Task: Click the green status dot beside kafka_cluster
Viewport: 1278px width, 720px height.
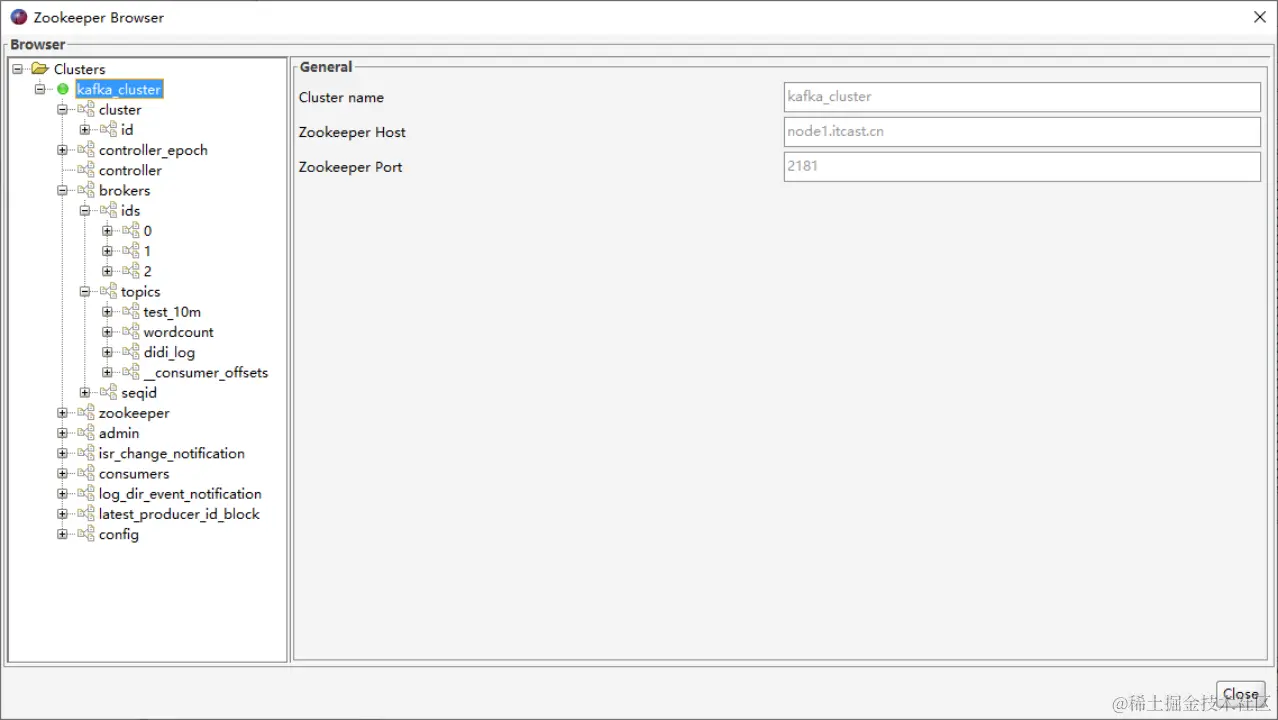Action: (x=63, y=89)
